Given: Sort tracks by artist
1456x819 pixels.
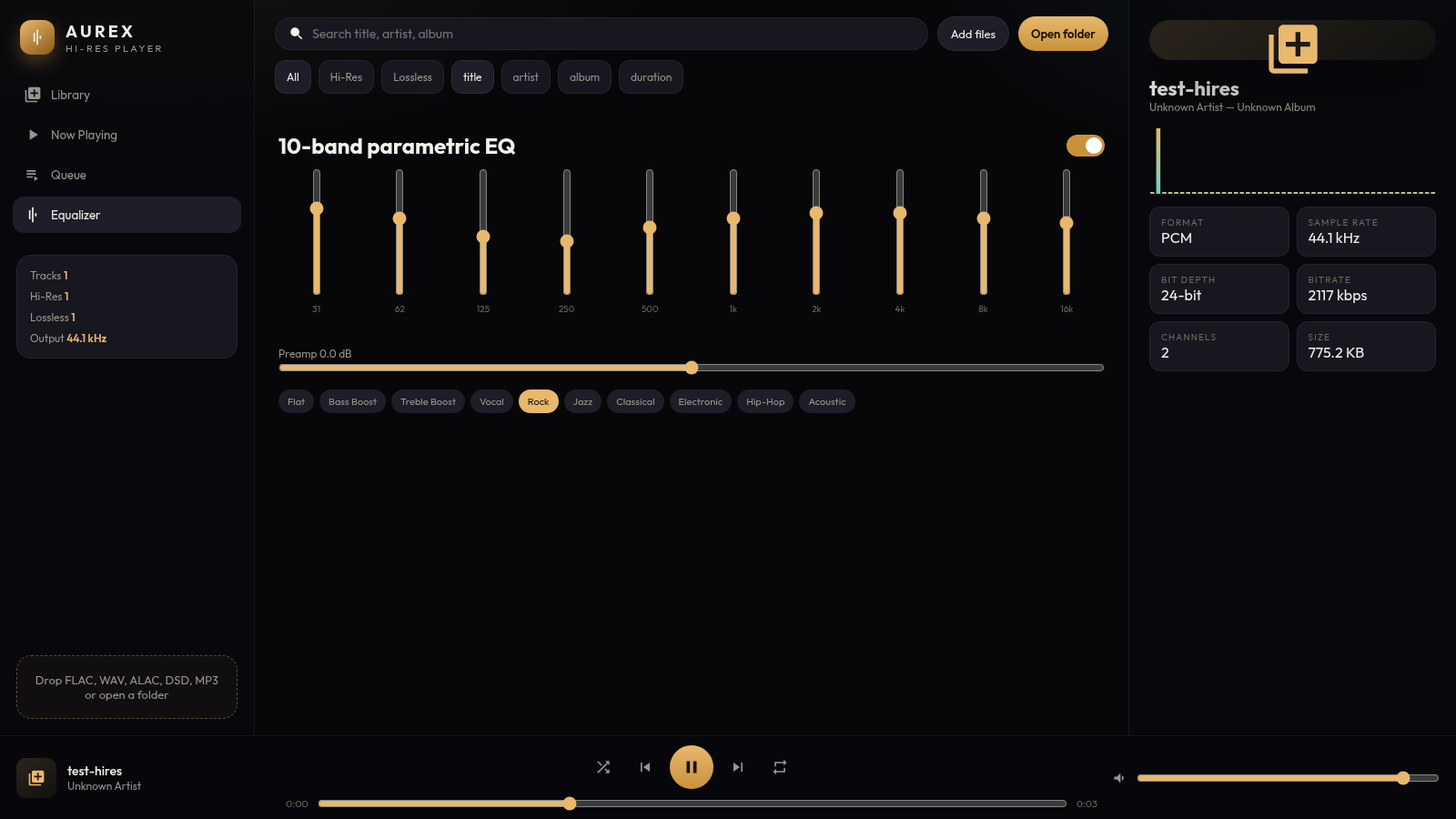Looking at the screenshot, I should 525,77.
